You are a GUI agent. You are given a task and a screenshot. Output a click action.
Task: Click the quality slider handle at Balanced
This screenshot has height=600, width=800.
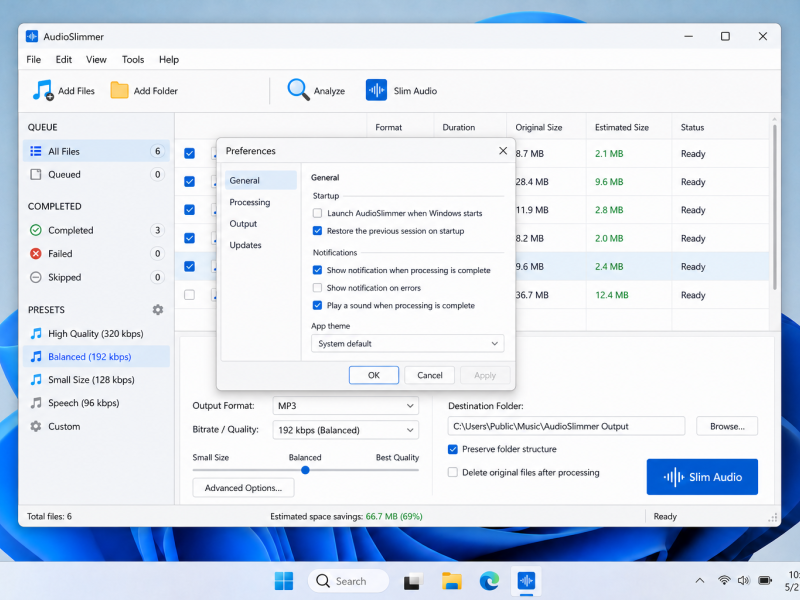305,470
